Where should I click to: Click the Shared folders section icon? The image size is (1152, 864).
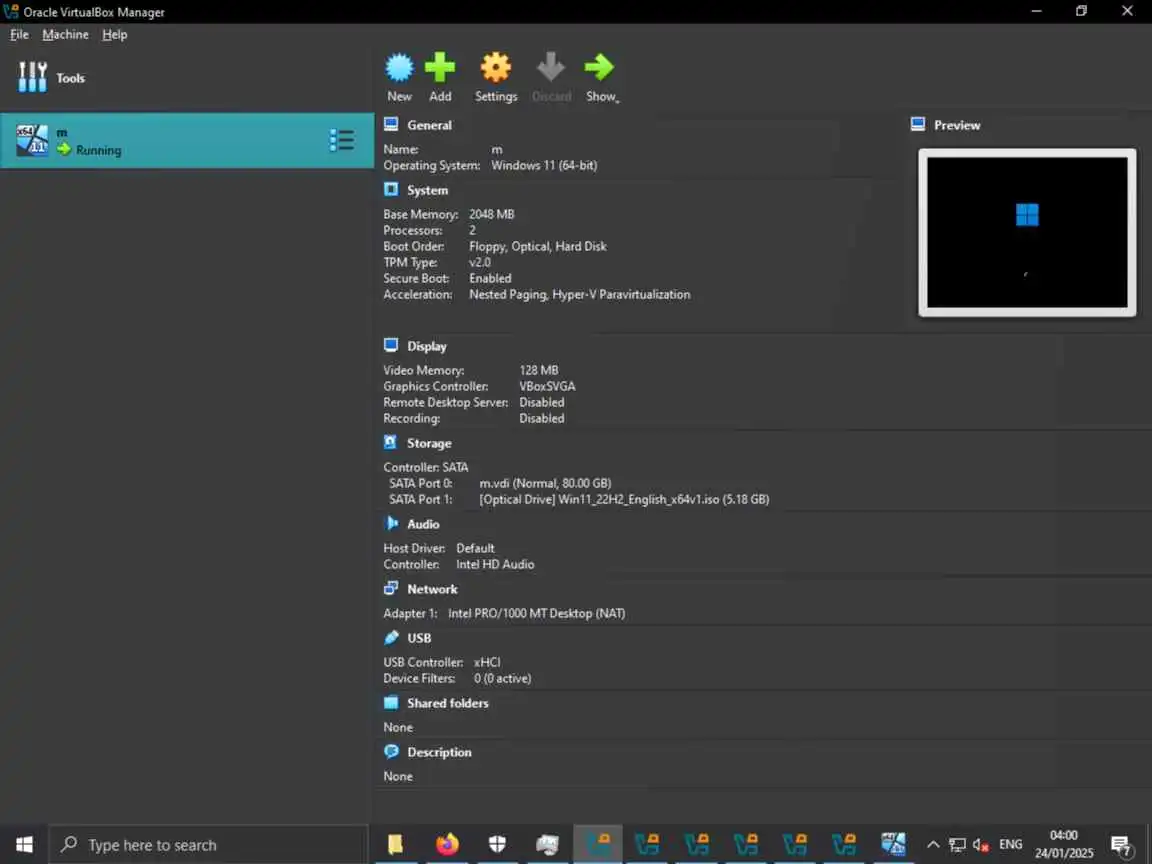[391, 702]
